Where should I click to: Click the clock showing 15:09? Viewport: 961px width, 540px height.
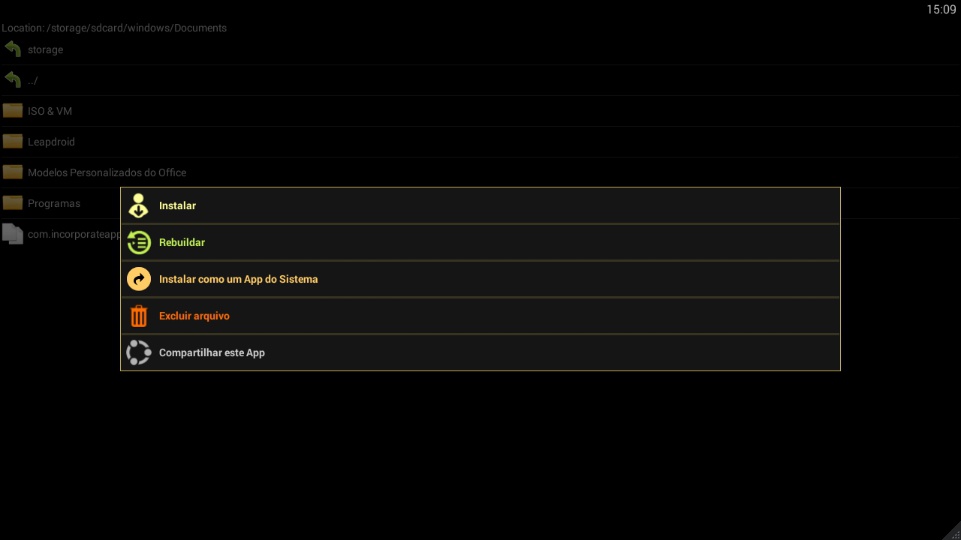click(x=941, y=9)
